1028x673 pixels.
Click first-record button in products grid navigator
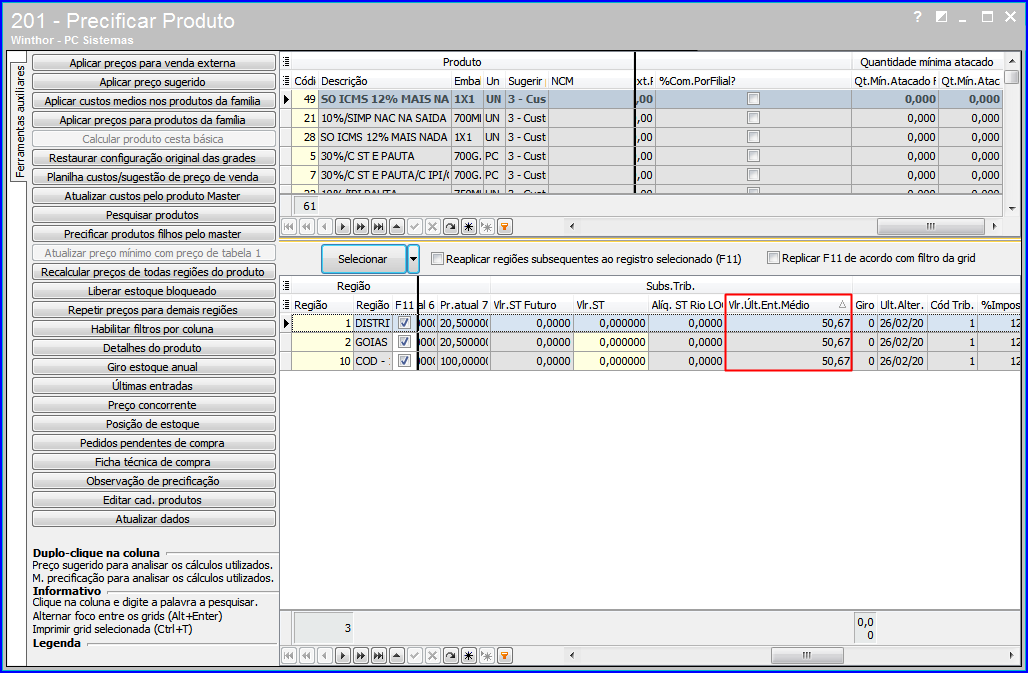[288, 227]
